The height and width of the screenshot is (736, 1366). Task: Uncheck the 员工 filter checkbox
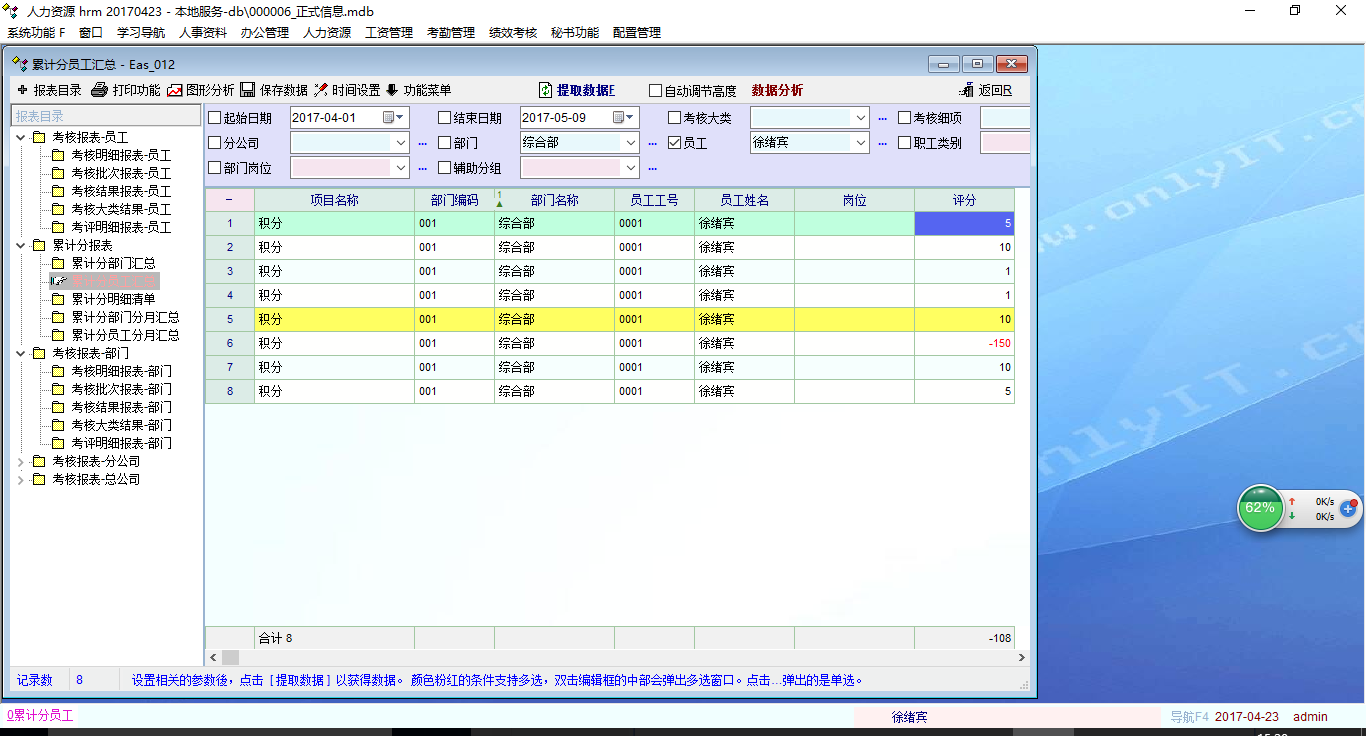[675, 143]
